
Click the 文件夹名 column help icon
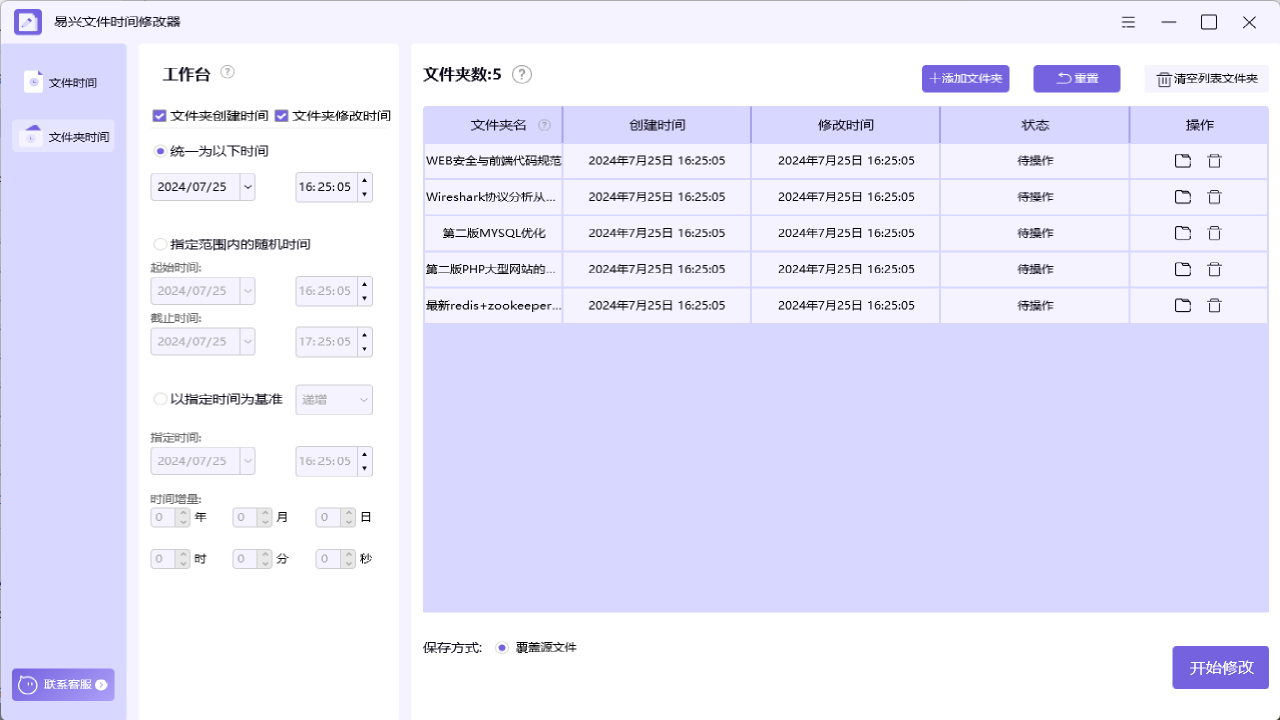545,125
